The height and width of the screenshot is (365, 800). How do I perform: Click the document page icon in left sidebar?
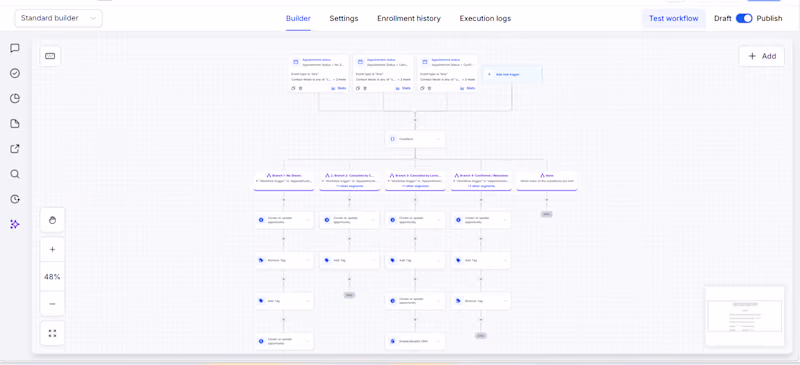click(15, 124)
